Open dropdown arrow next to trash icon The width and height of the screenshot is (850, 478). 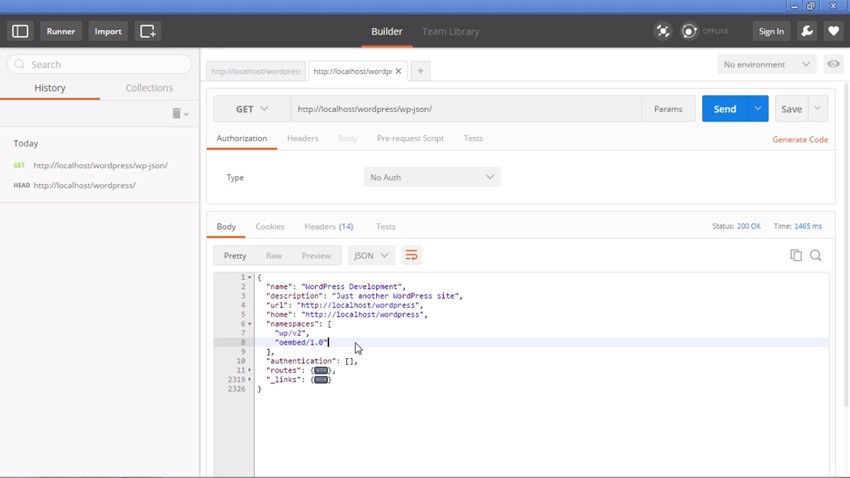tap(186, 114)
